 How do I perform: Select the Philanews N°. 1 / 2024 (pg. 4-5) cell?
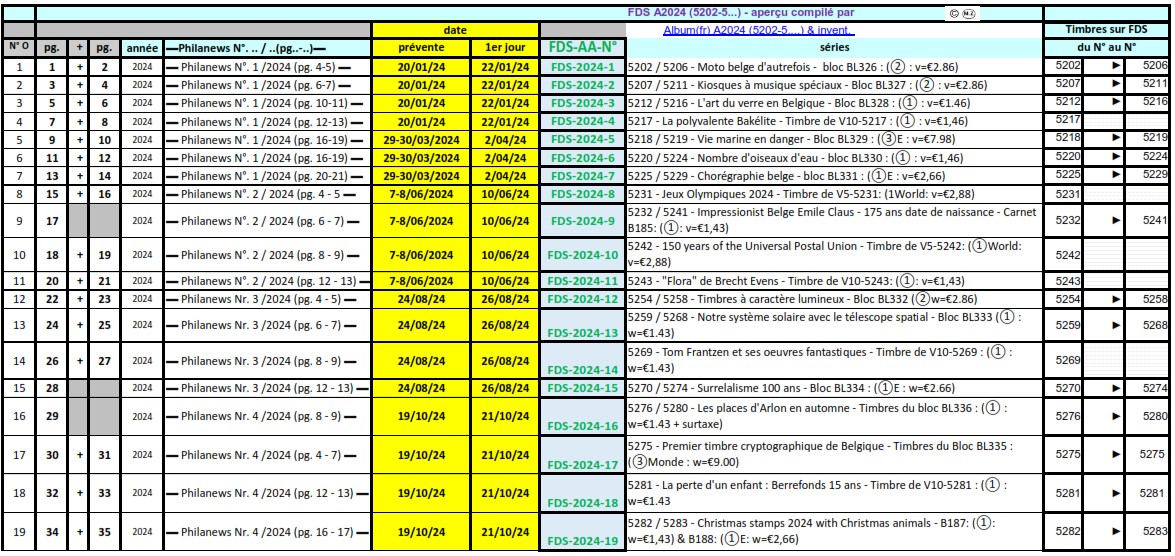[x=266, y=65]
